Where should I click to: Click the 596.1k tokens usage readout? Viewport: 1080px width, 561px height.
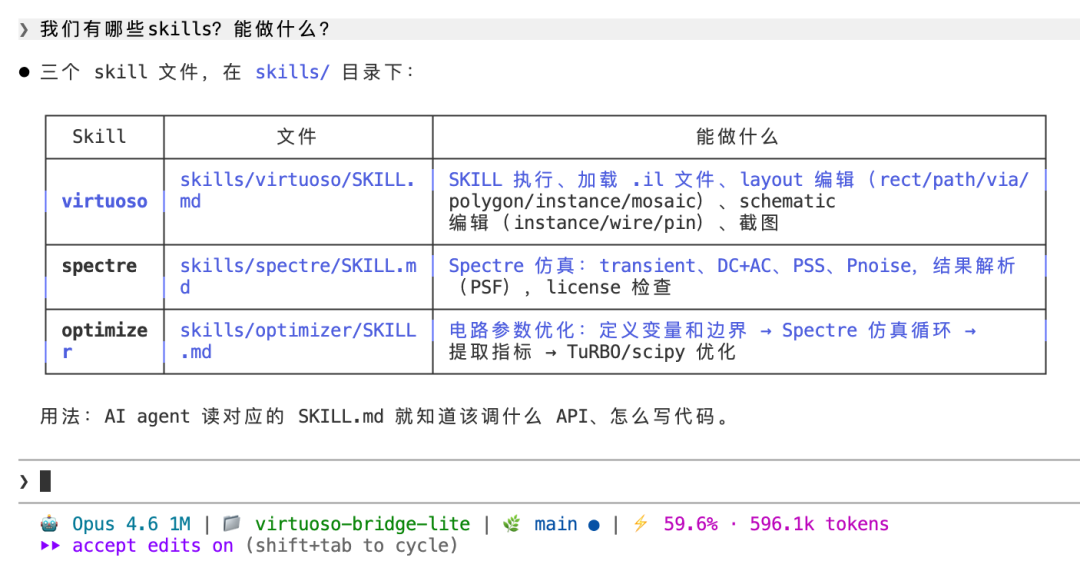point(819,524)
